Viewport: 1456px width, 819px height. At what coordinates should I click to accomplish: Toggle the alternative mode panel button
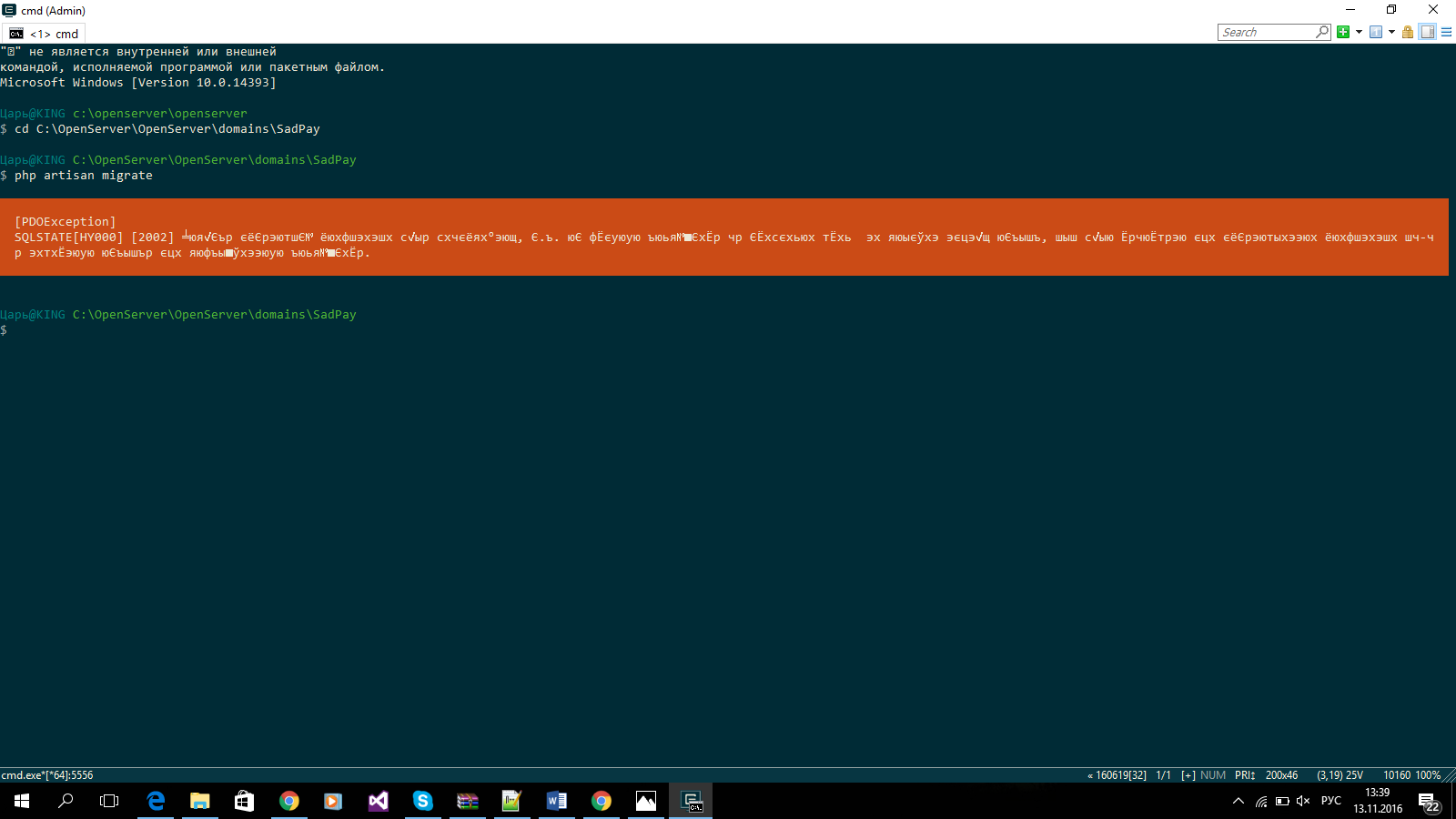1427,32
